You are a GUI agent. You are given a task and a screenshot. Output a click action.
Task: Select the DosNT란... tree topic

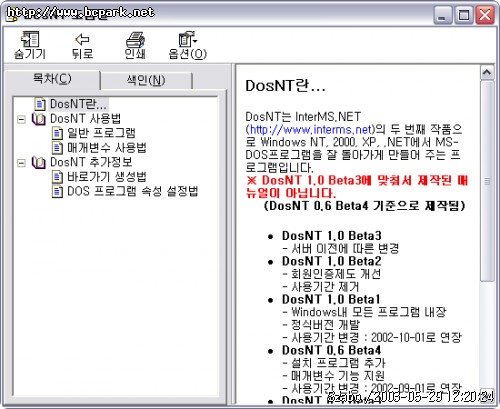tap(78, 104)
